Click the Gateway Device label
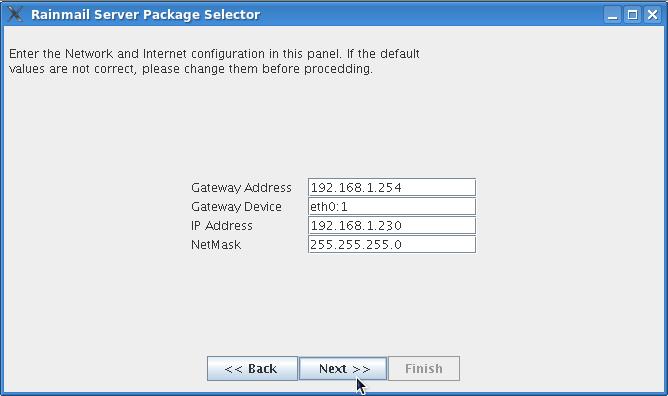668x396 pixels. point(236,207)
